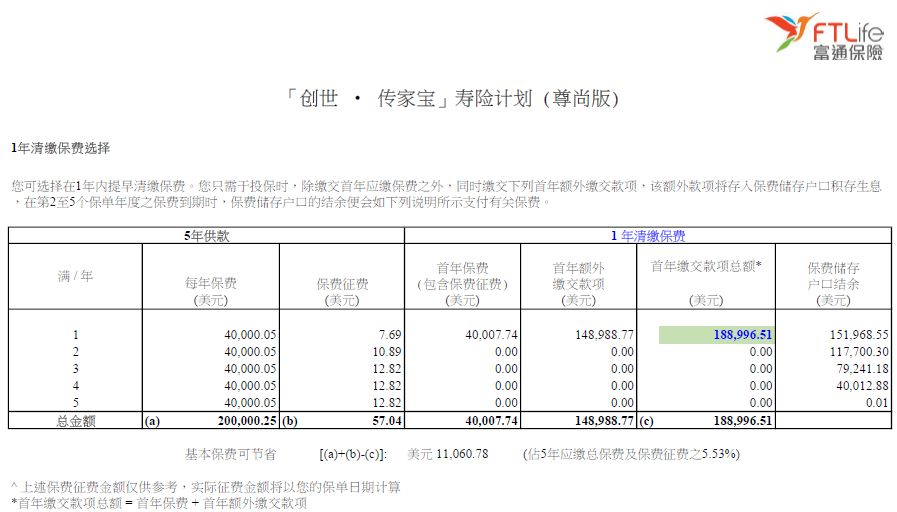Click the column header 保费征费 (美元)
The image size is (897, 512).
tap(342, 291)
